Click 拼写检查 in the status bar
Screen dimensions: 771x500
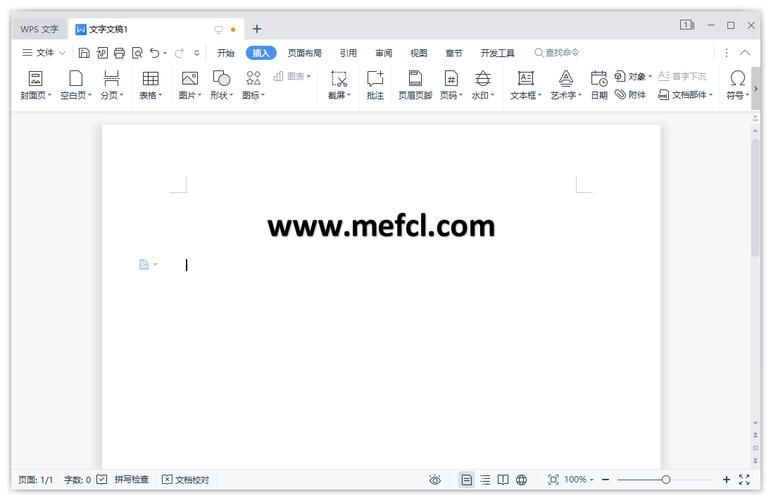131,479
